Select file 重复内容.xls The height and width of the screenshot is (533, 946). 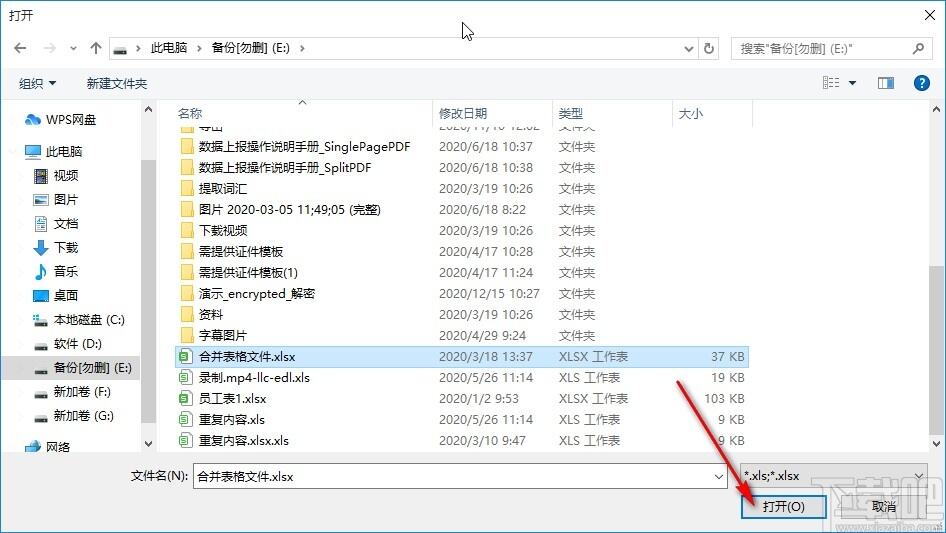coord(232,420)
